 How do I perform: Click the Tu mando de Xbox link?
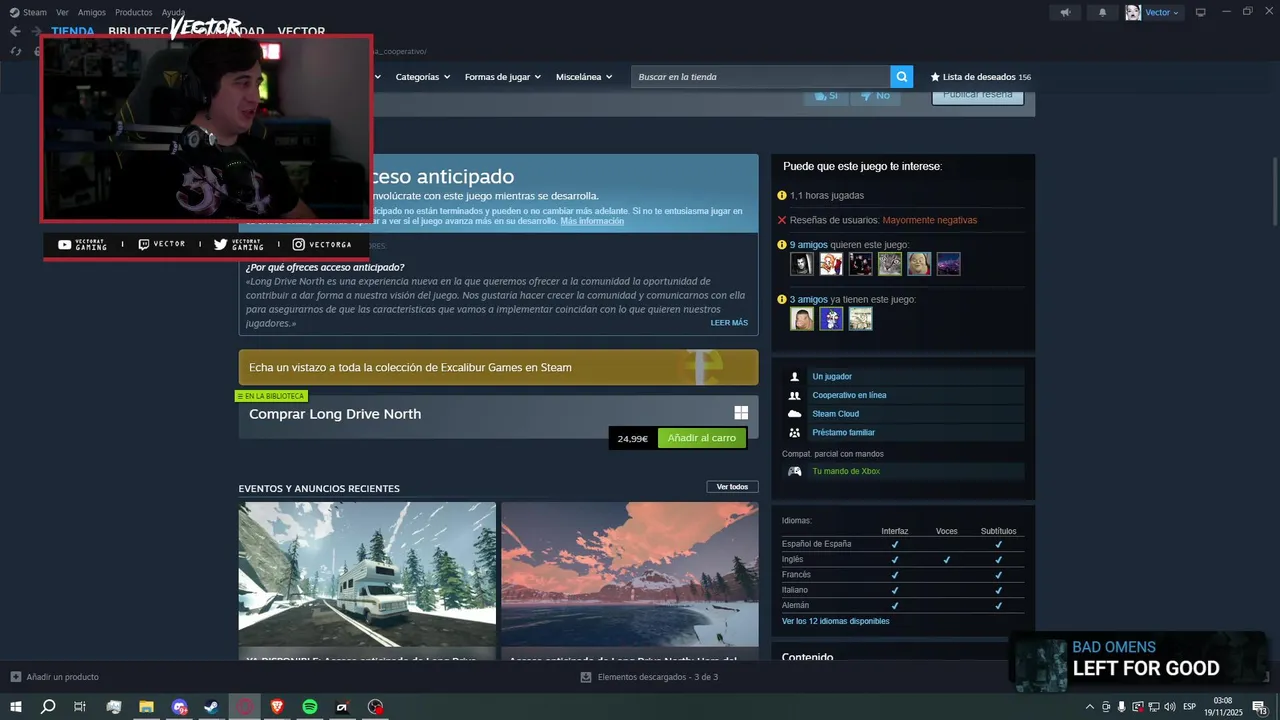point(846,471)
